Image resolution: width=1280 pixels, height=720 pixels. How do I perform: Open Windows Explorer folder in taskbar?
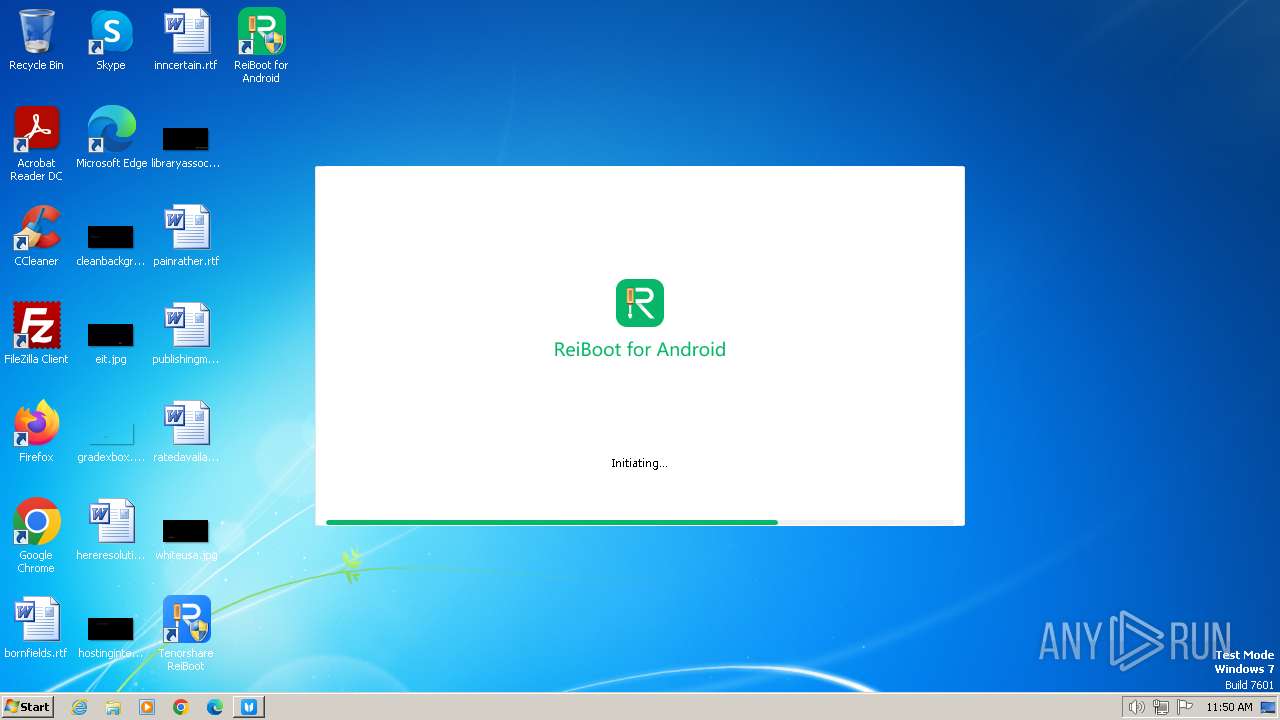tap(113, 707)
